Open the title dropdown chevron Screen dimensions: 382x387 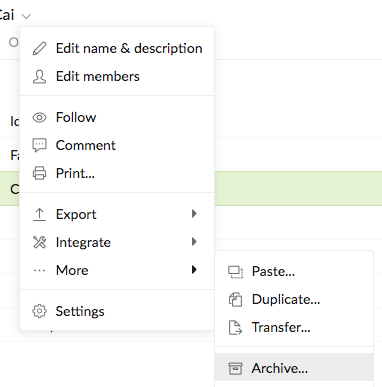26,16
